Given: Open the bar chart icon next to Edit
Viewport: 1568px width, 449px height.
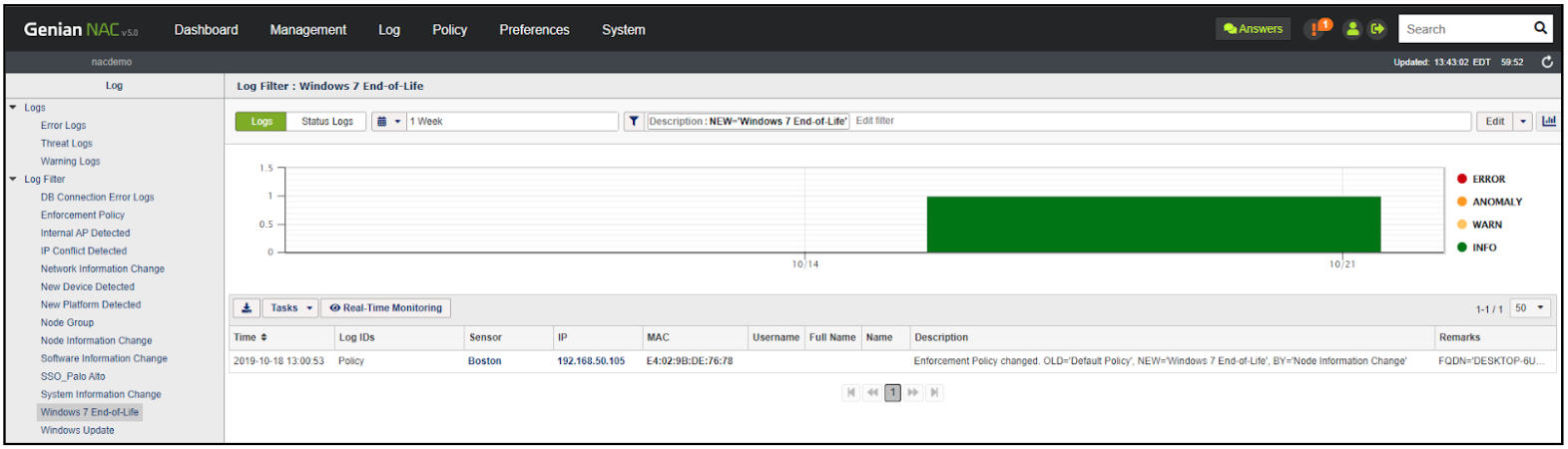Looking at the screenshot, I should [x=1549, y=122].
